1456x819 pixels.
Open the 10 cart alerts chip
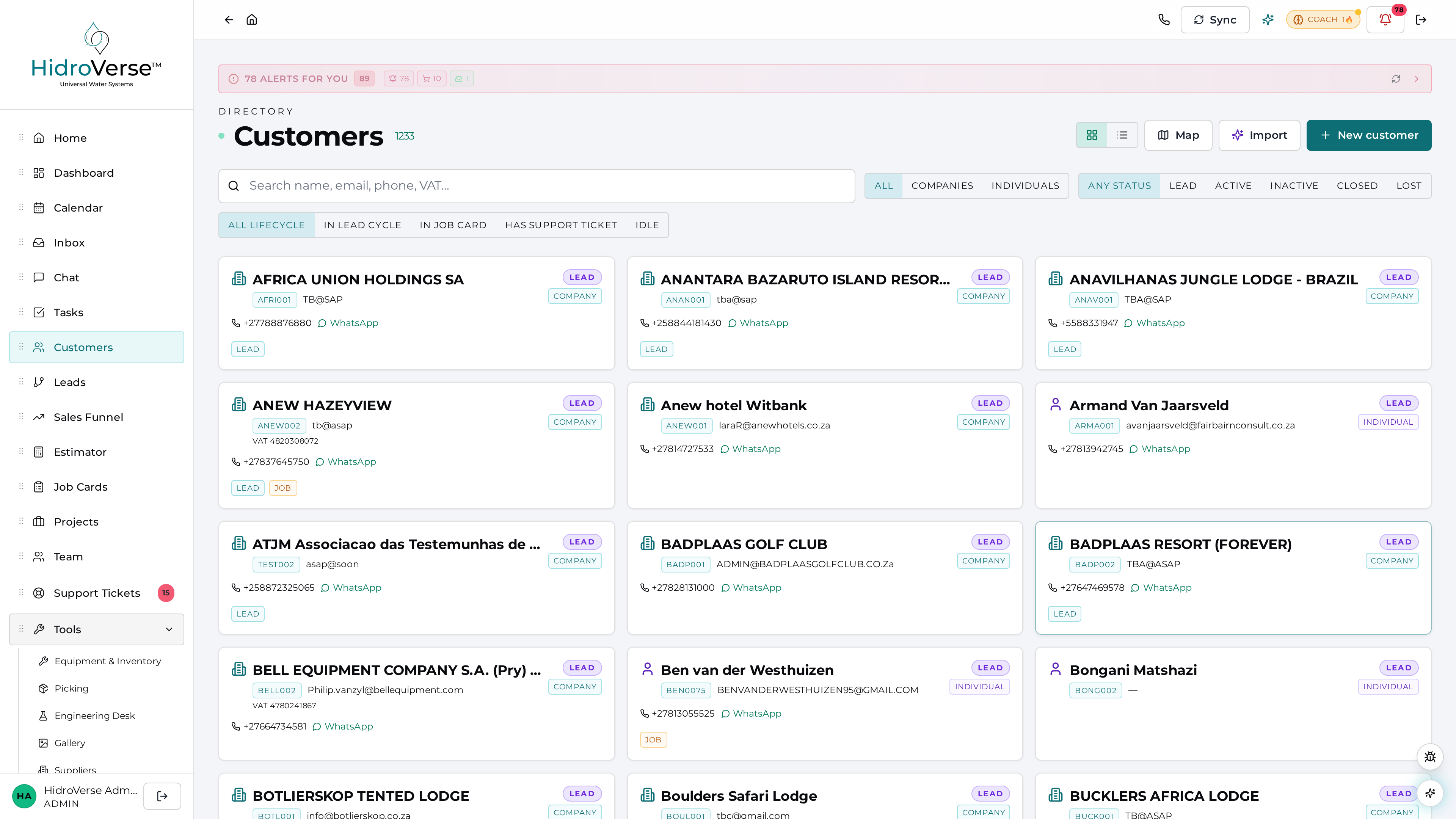pos(432,79)
